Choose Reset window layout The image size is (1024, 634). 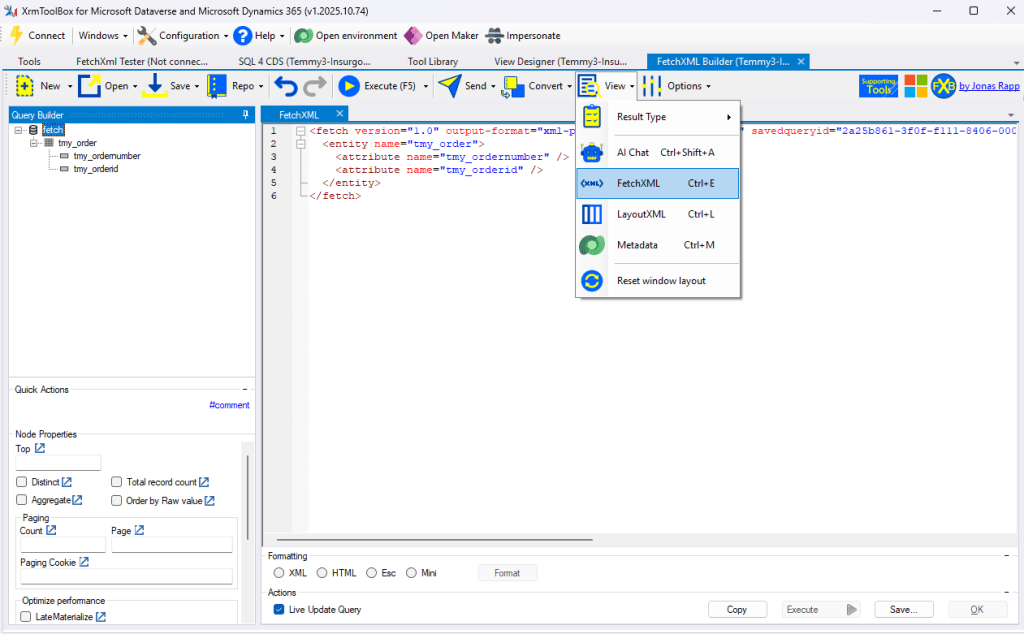[658, 281]
